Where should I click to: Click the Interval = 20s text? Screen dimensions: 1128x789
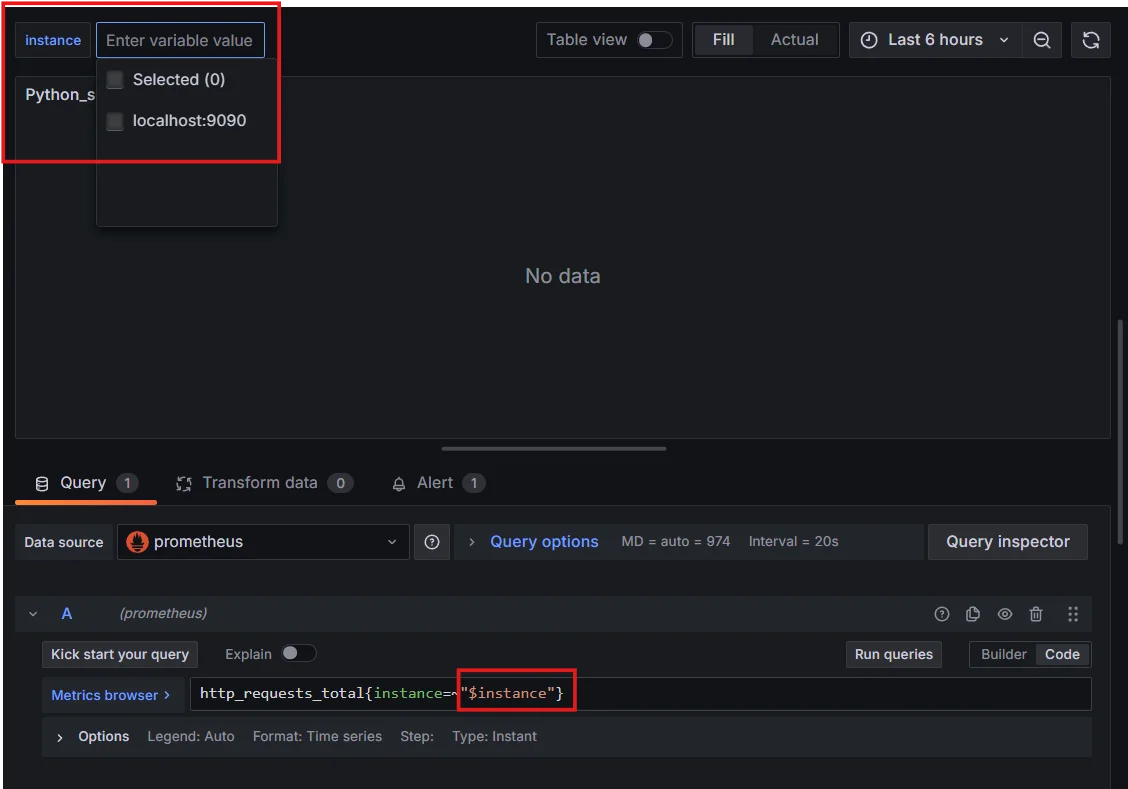pos(793,542)
